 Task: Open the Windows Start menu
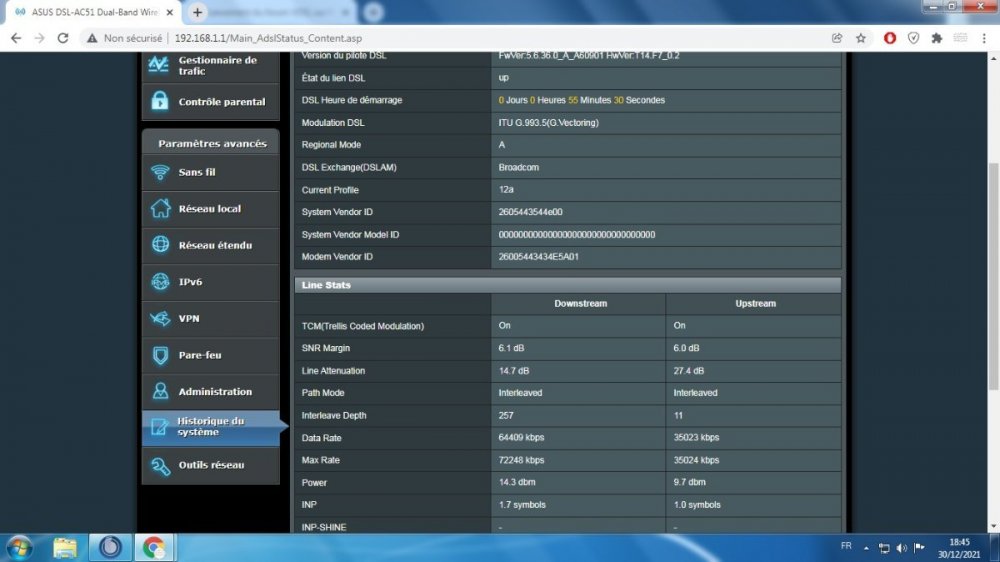pyautogui.click(x=19, y=547)
